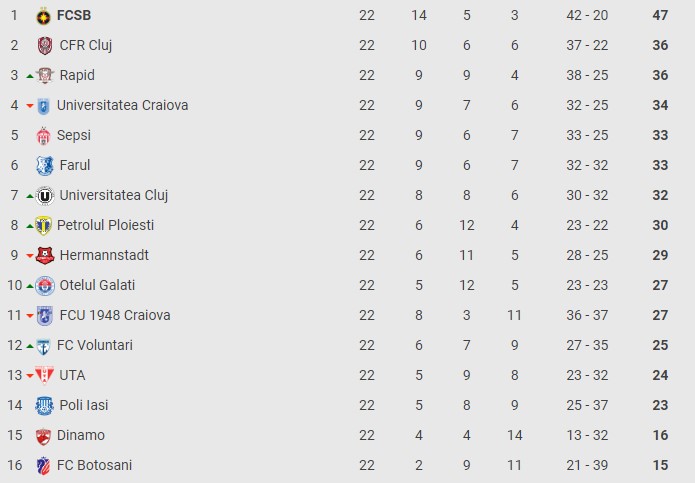Click Dinamo's 13 - 32 goal record
Screen dimensions: 695x483
point(587,435)
